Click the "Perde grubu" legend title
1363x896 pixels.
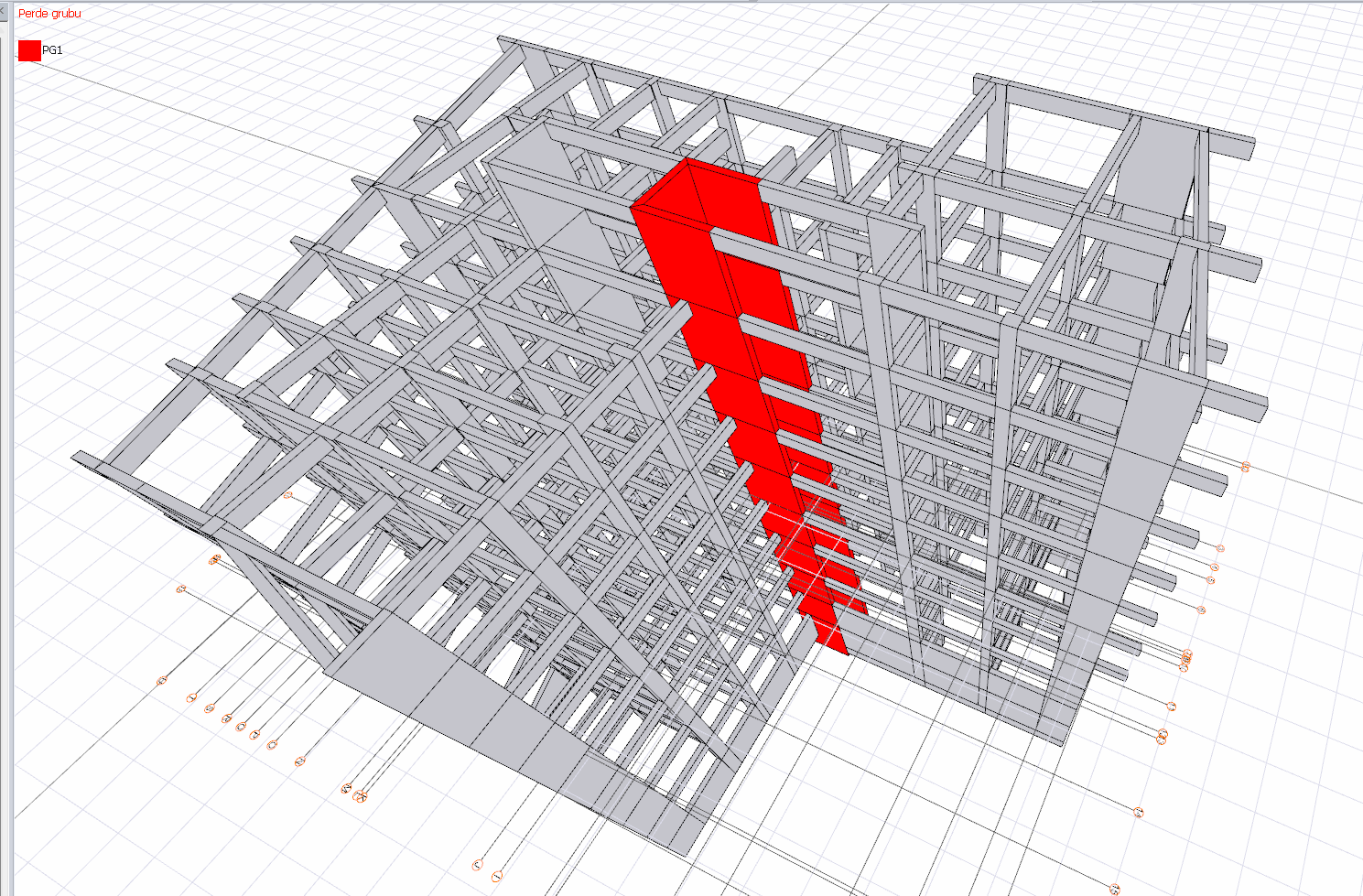(49, 14)
